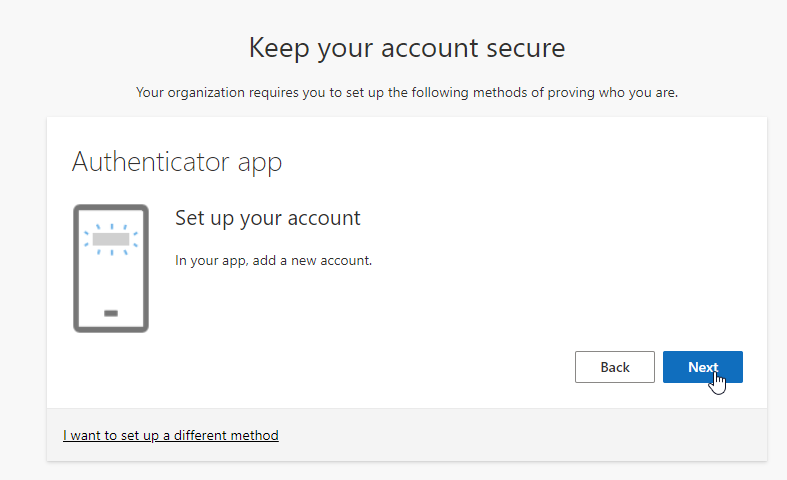Screen dimensions: 787x480
Task: Click gray footer bar right of the link
Action: tap(520, 435)
